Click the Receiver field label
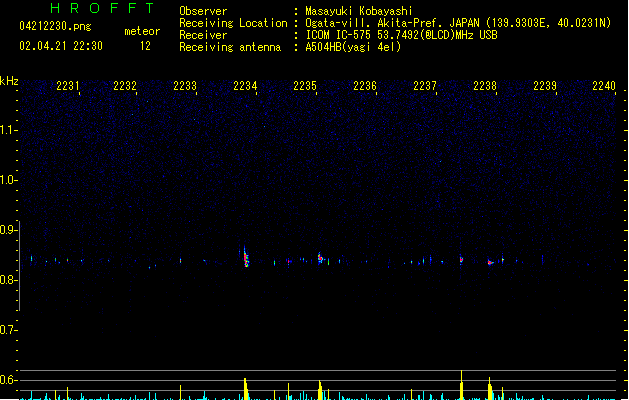629x400 pixels. pos(203,35)
